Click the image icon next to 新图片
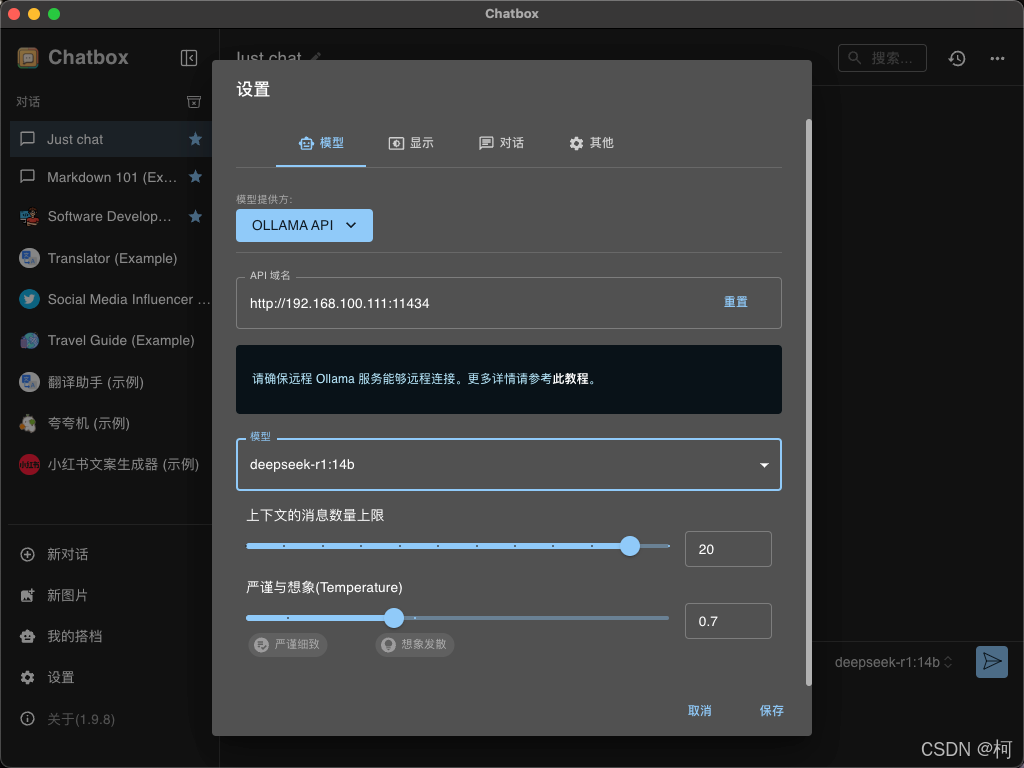The image size is (1024, 768). pyautogui.click(x=27, y=596)
